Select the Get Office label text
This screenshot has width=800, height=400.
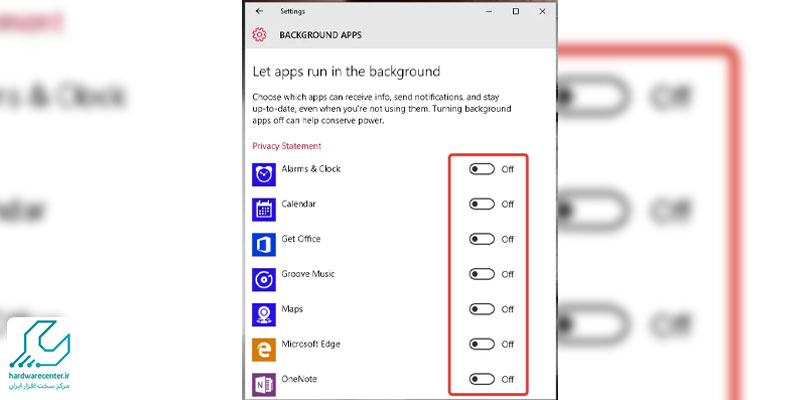point(301,239)
